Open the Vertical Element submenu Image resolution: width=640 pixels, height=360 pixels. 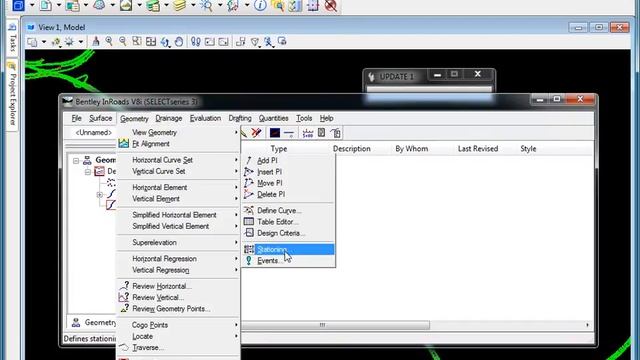[178, 199]
